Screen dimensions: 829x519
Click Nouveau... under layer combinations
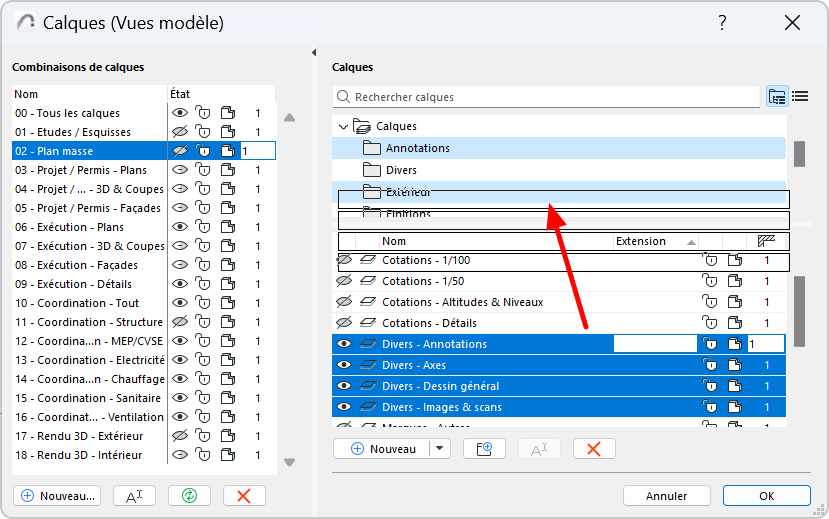(x=60, y=496)
